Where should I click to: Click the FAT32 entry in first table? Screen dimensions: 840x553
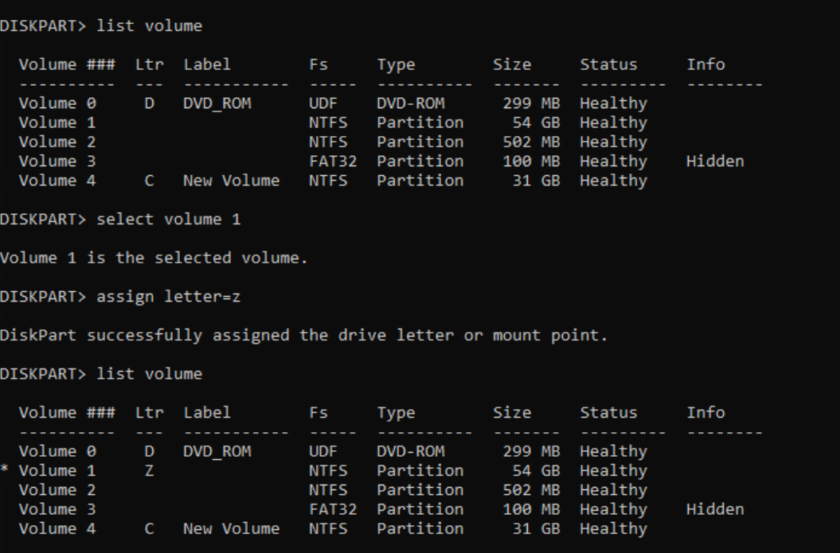[333, 161]
